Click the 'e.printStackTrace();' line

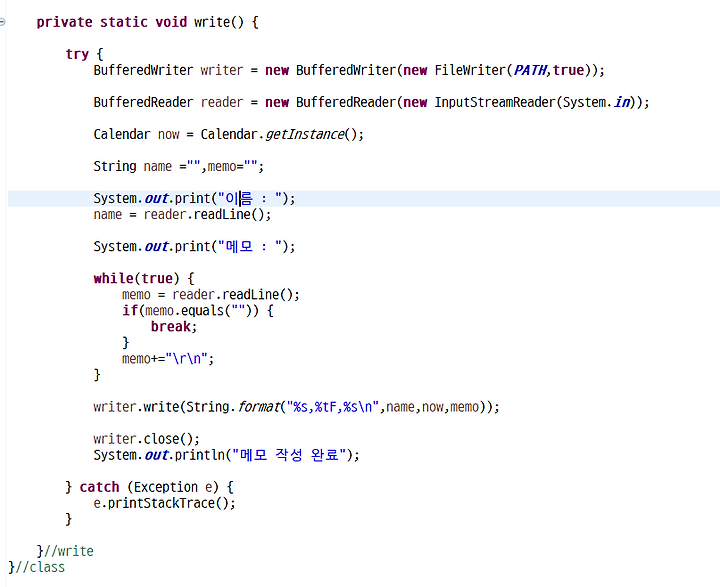(x=164, y=503)
